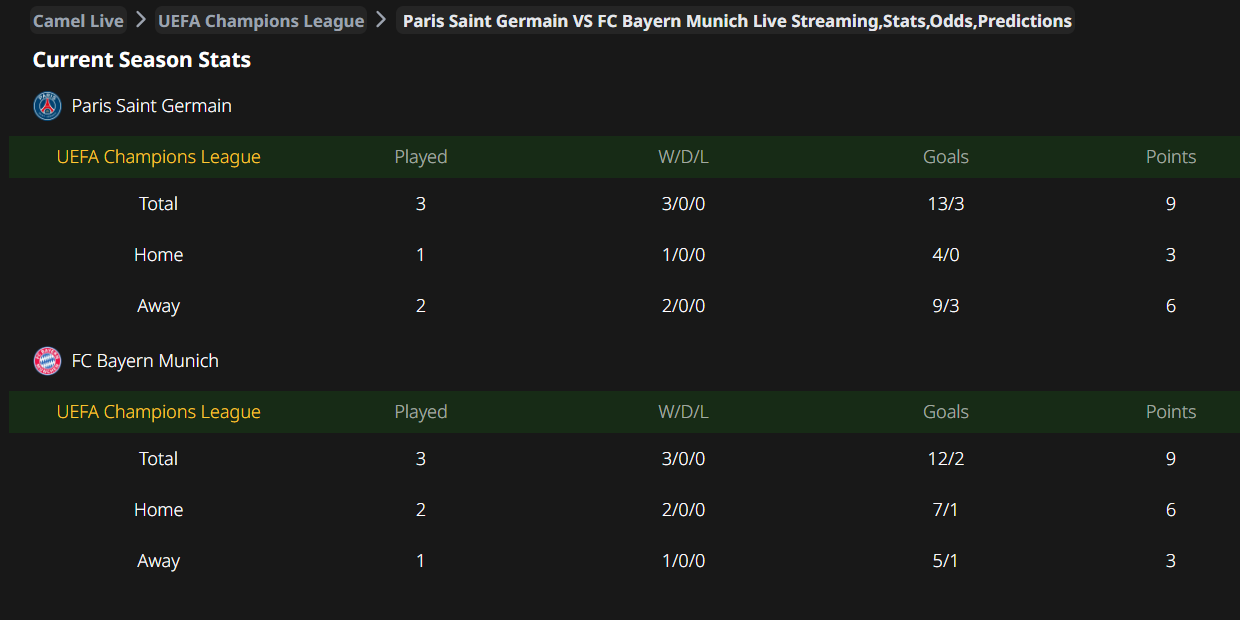The width and height of the screenshot is (1240, 620).
Task: Click the Played column header for PSG
Action: (x=421, y=157)
